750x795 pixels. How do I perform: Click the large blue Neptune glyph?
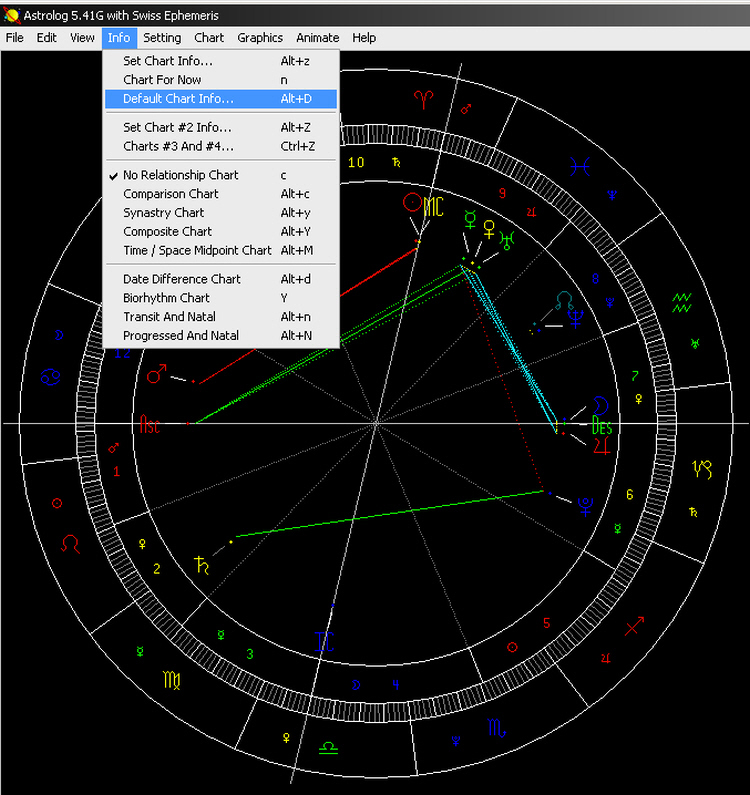pos(576,319)
